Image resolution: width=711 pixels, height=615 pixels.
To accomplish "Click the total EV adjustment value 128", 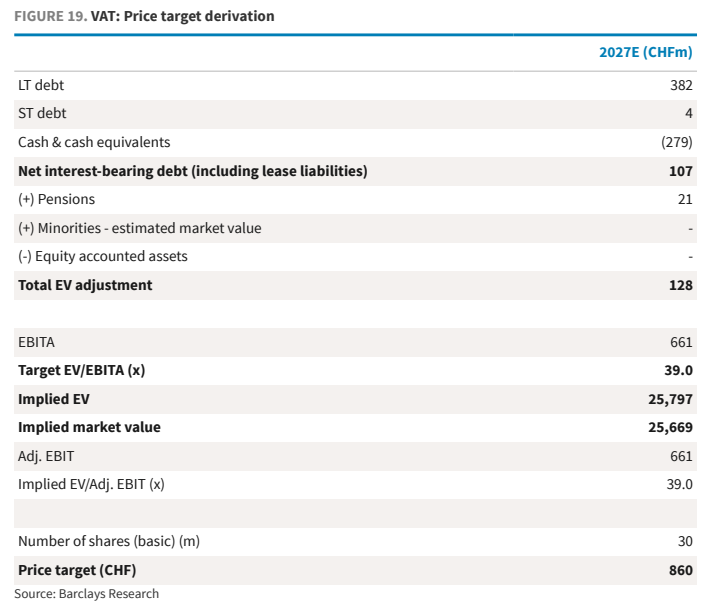I will pos(681,285).
